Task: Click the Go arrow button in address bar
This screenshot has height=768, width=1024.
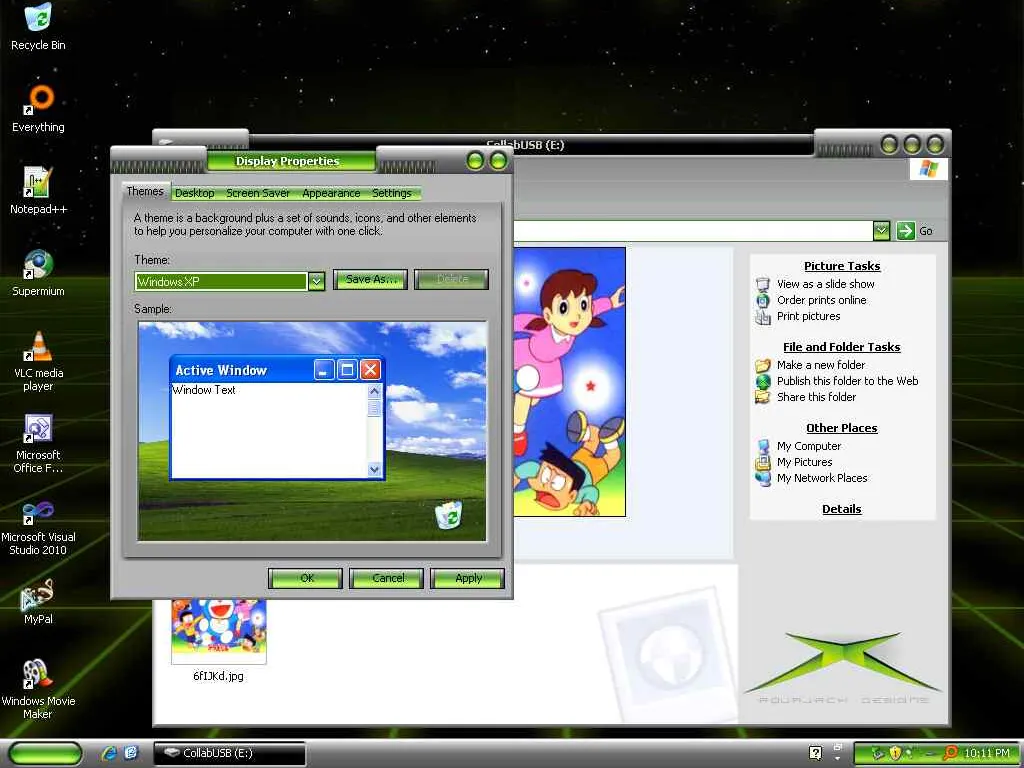Action: pyautogui.click(x=905, y=231)
